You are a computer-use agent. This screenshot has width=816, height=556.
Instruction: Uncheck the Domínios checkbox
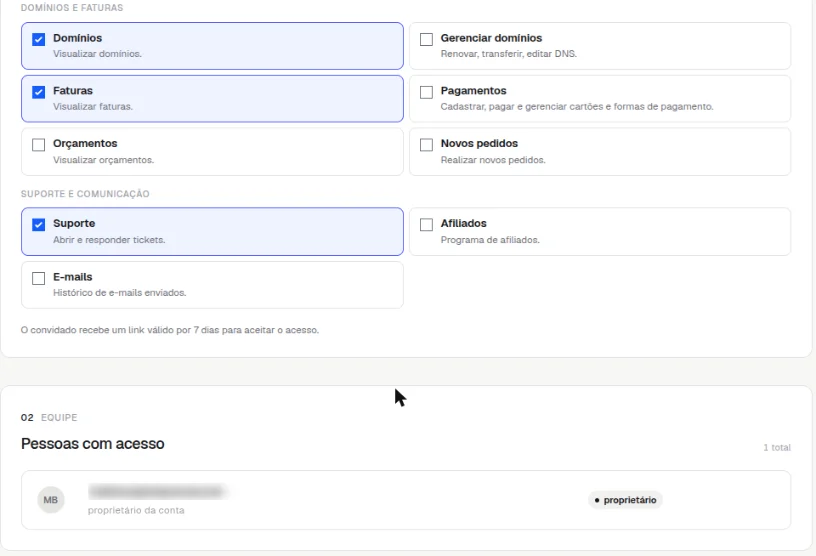click(x=39, y=40)
